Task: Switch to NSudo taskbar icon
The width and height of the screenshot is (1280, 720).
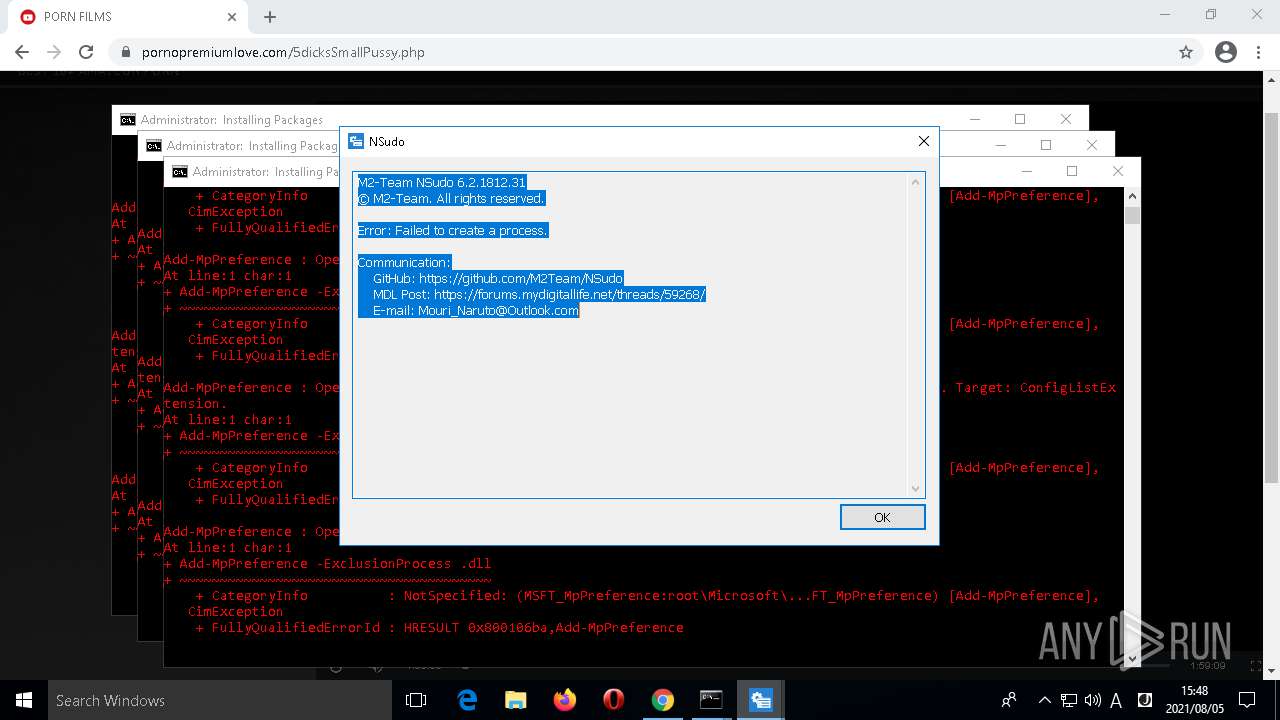Action: pos(760,700)
